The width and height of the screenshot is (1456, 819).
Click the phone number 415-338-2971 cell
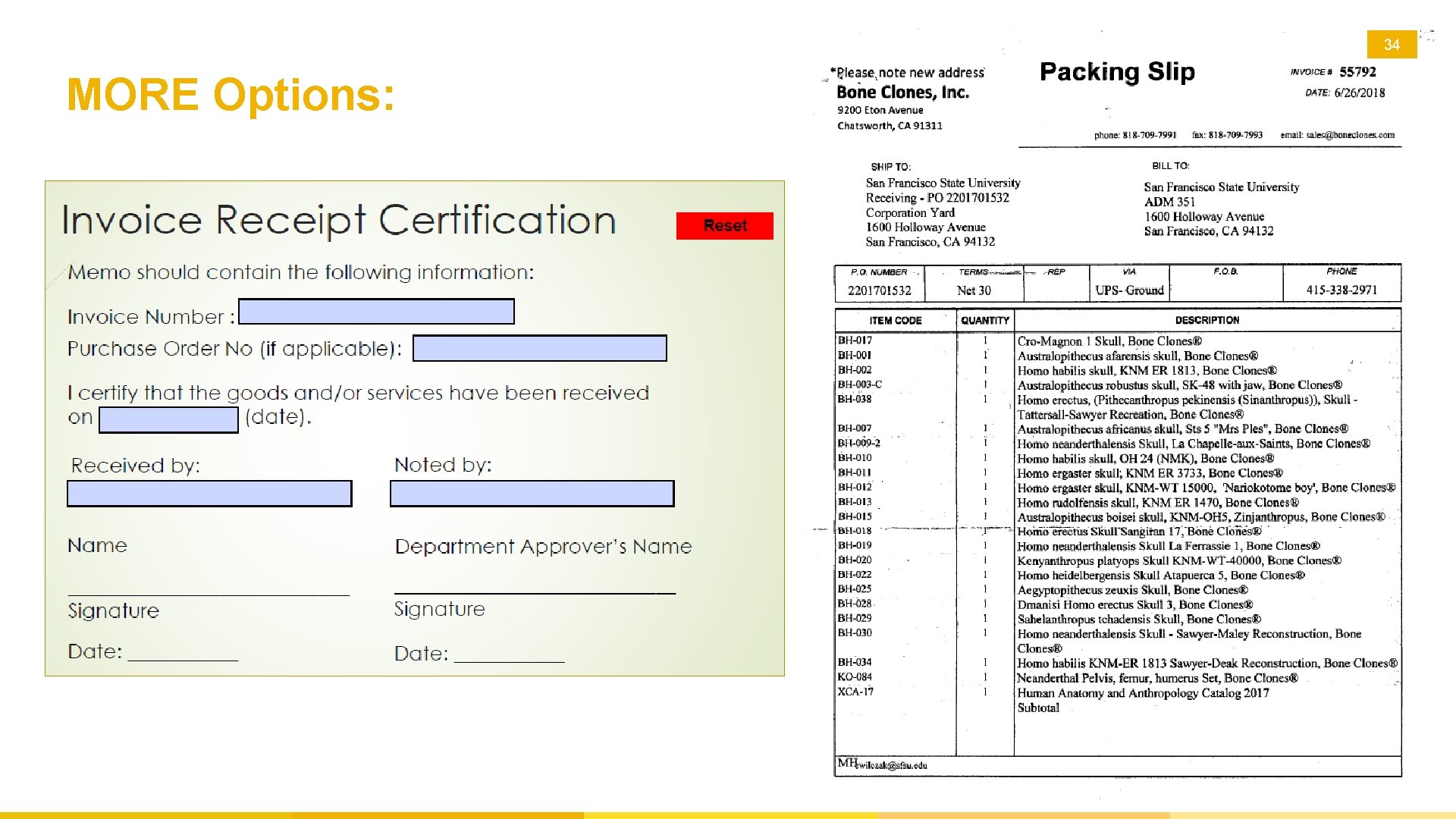point(1341,290)
